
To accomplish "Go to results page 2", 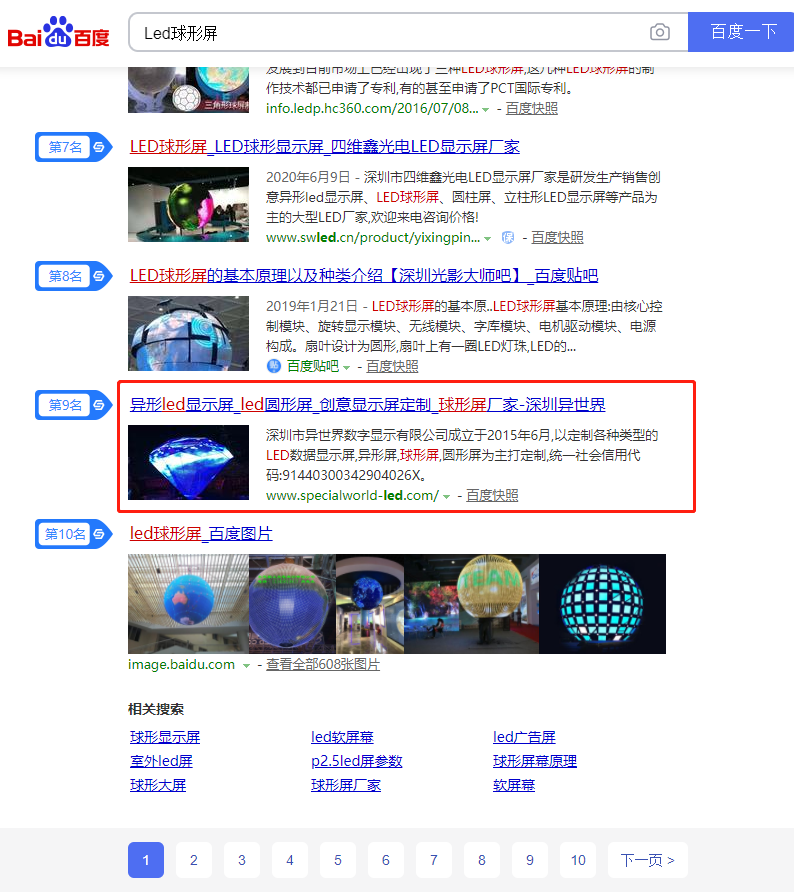I will [x=194, y=860].
